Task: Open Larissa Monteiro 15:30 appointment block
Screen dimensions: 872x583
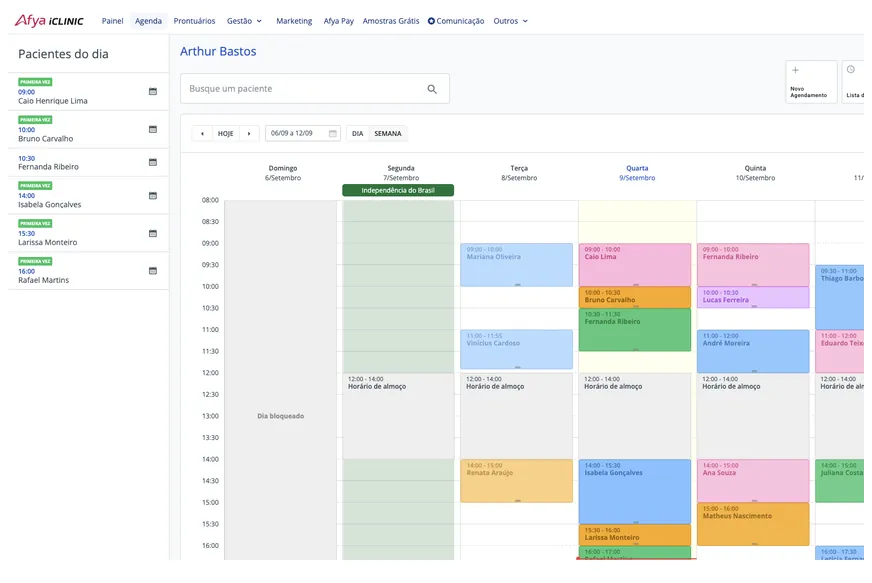Action: [x=635, y=535]
